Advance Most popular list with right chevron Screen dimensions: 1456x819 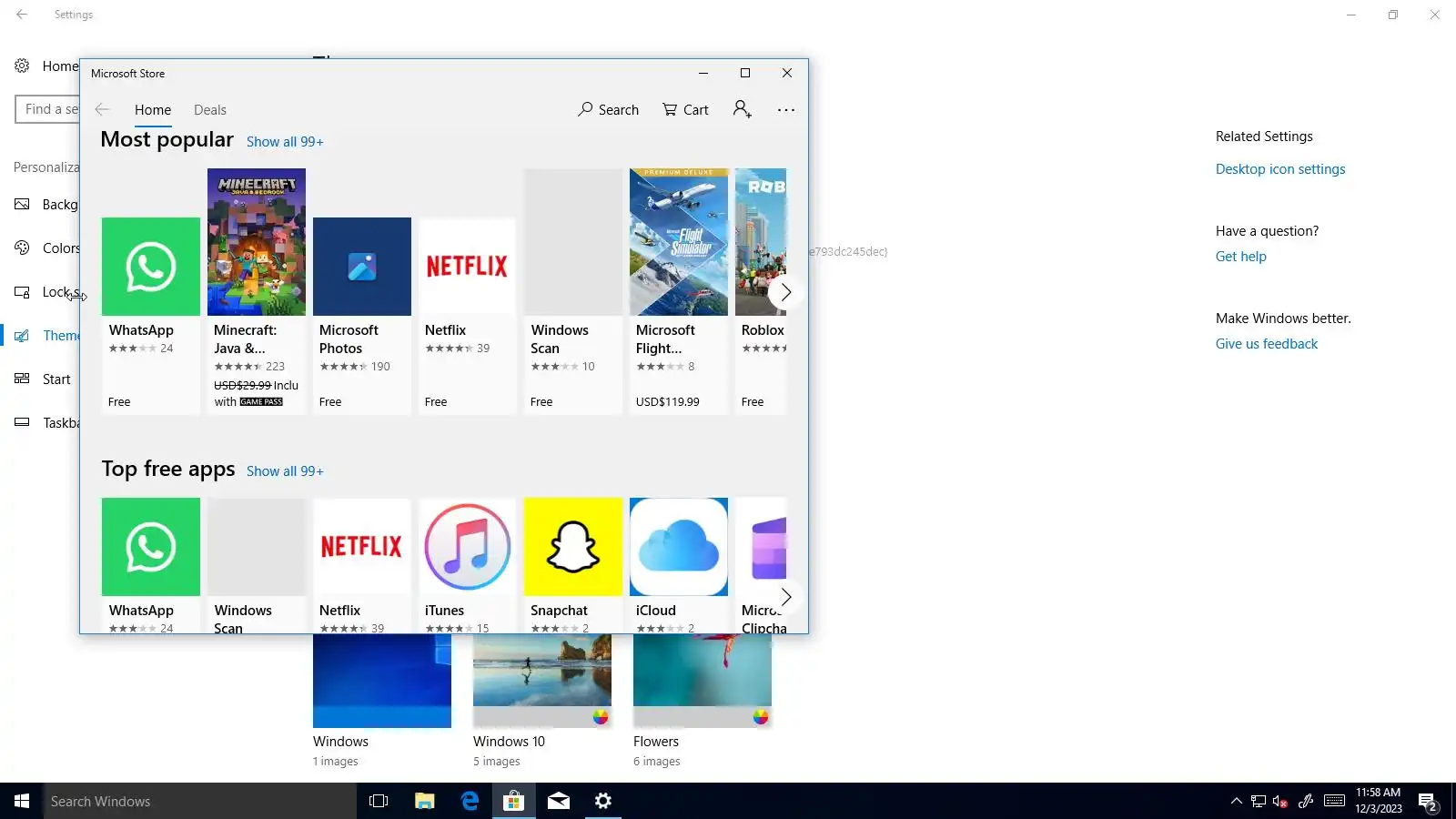point(785,292)
